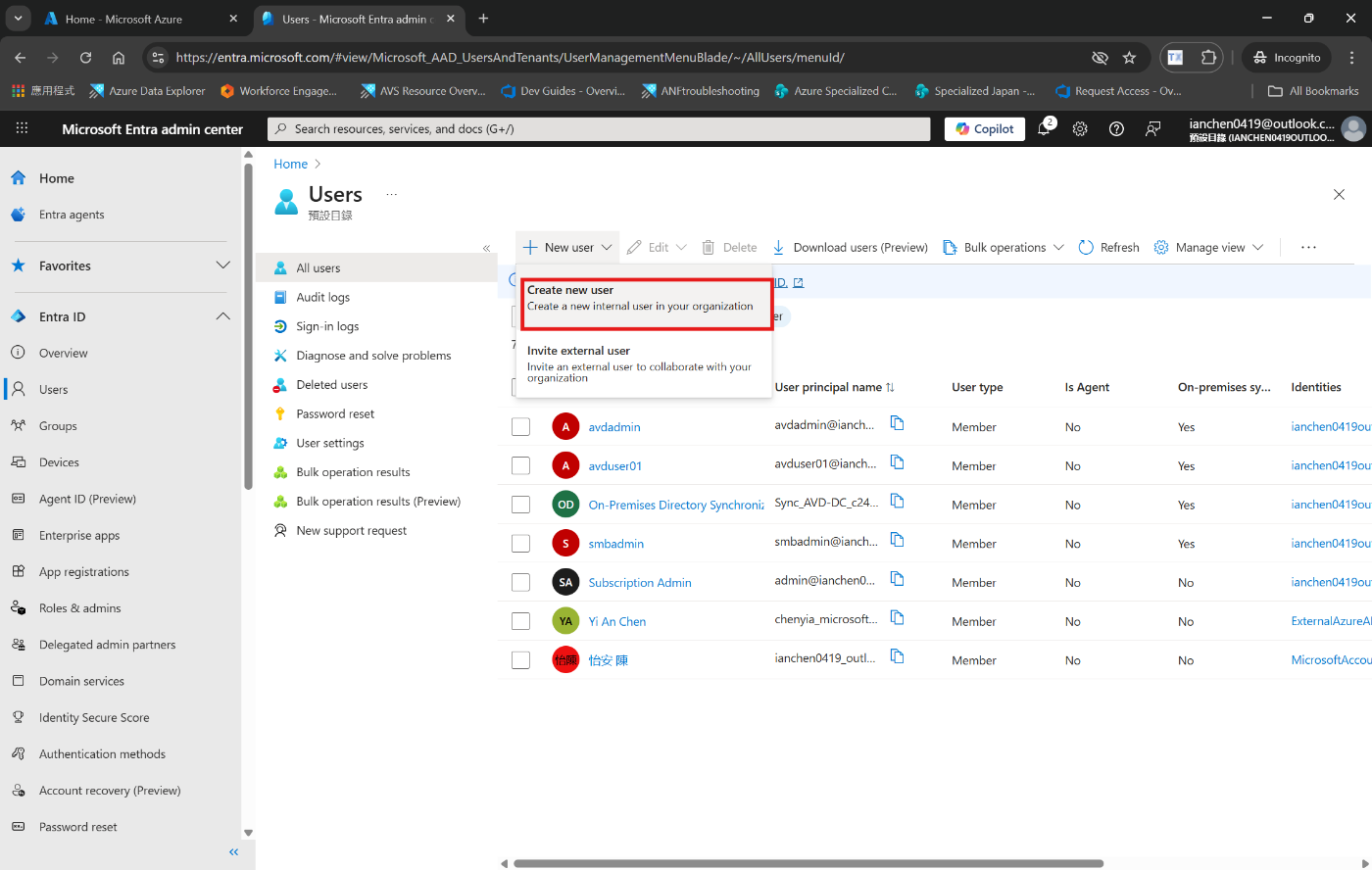Click the Refresh button
The image size is (1372, 870).
coord(1108,248)
